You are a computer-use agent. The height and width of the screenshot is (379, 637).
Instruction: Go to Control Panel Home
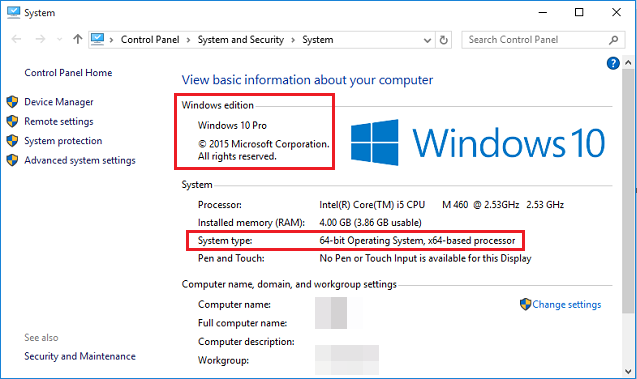tap(68, 73)
